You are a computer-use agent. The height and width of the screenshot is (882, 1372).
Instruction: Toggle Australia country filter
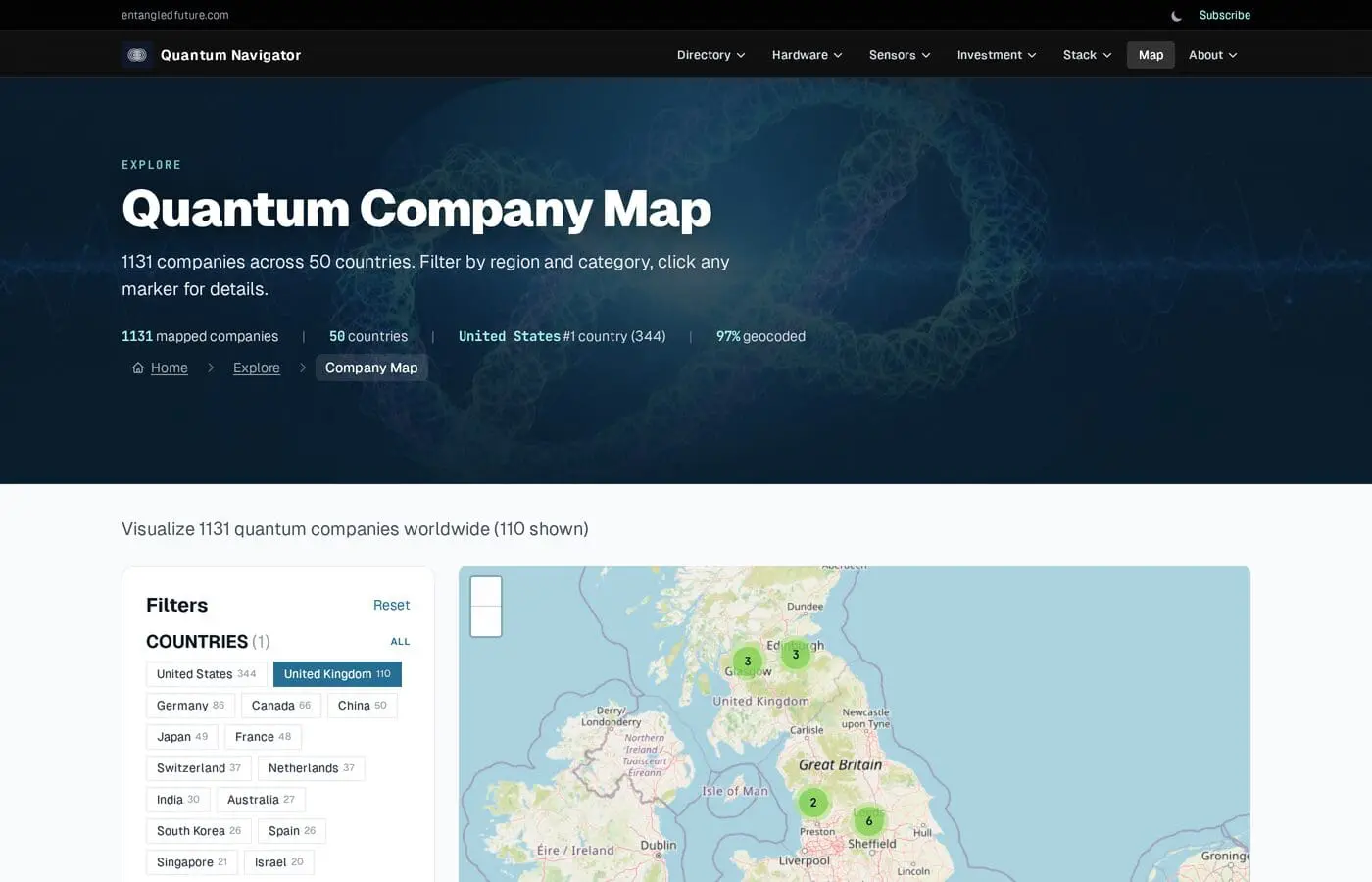coord(261,800)
